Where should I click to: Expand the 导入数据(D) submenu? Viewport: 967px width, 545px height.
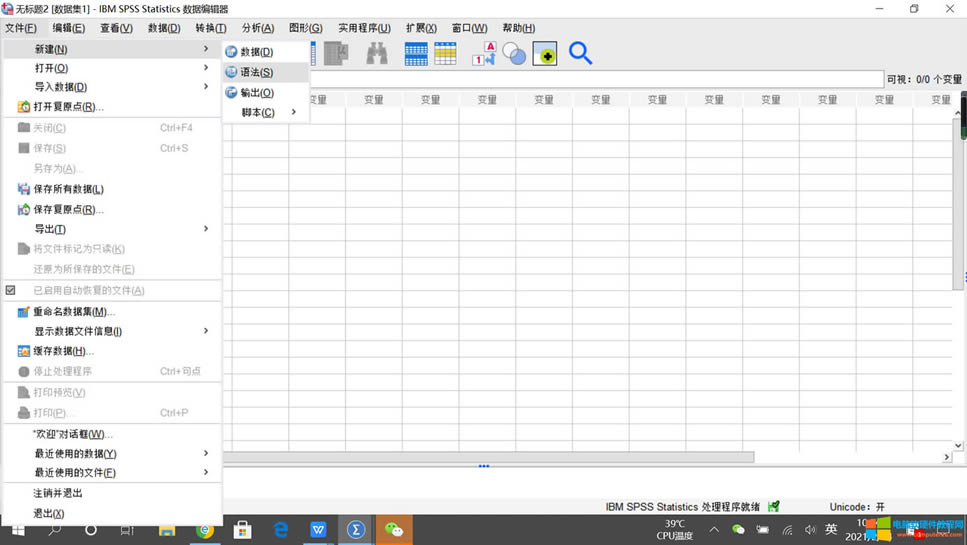click(110, 87)
